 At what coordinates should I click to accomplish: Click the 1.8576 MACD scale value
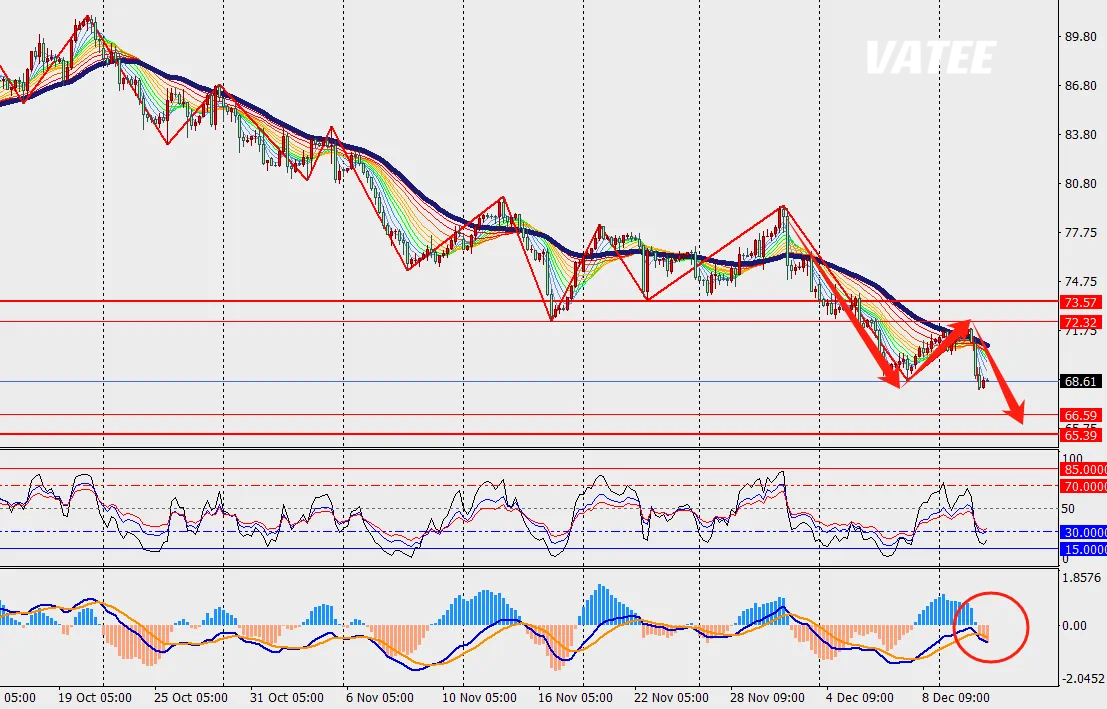point(1082,577)
